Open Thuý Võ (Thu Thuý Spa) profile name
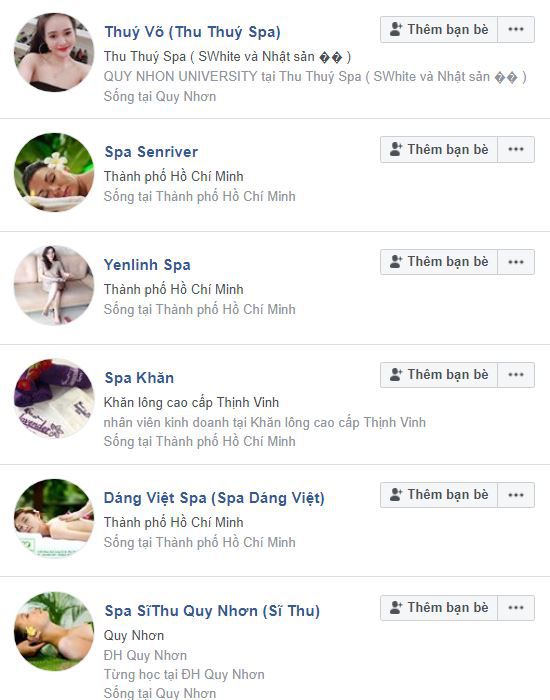The image size is (550, 700). point(192,32)
